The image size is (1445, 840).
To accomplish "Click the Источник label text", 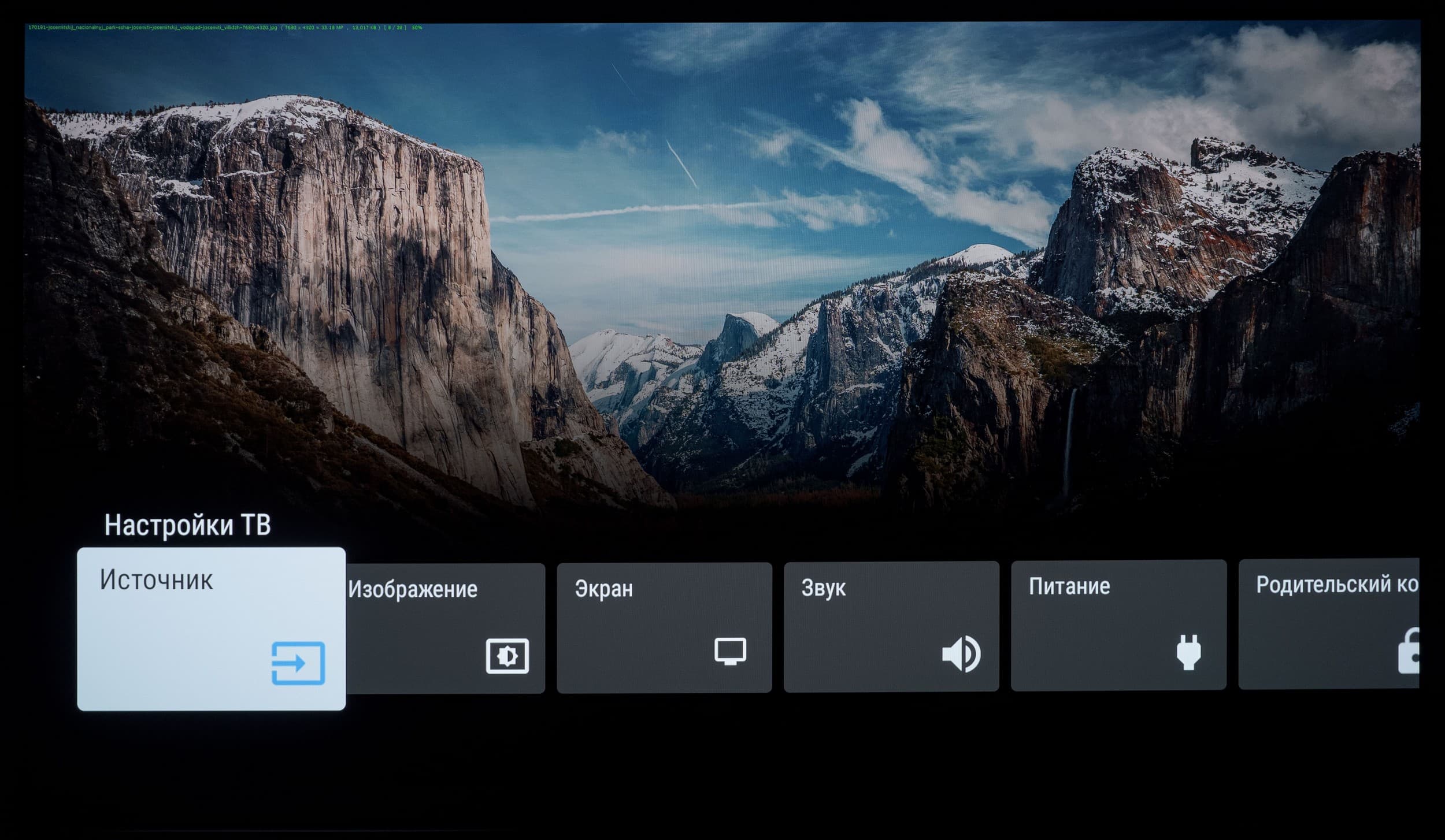I will pyautogui.click(x=156, y=579).
